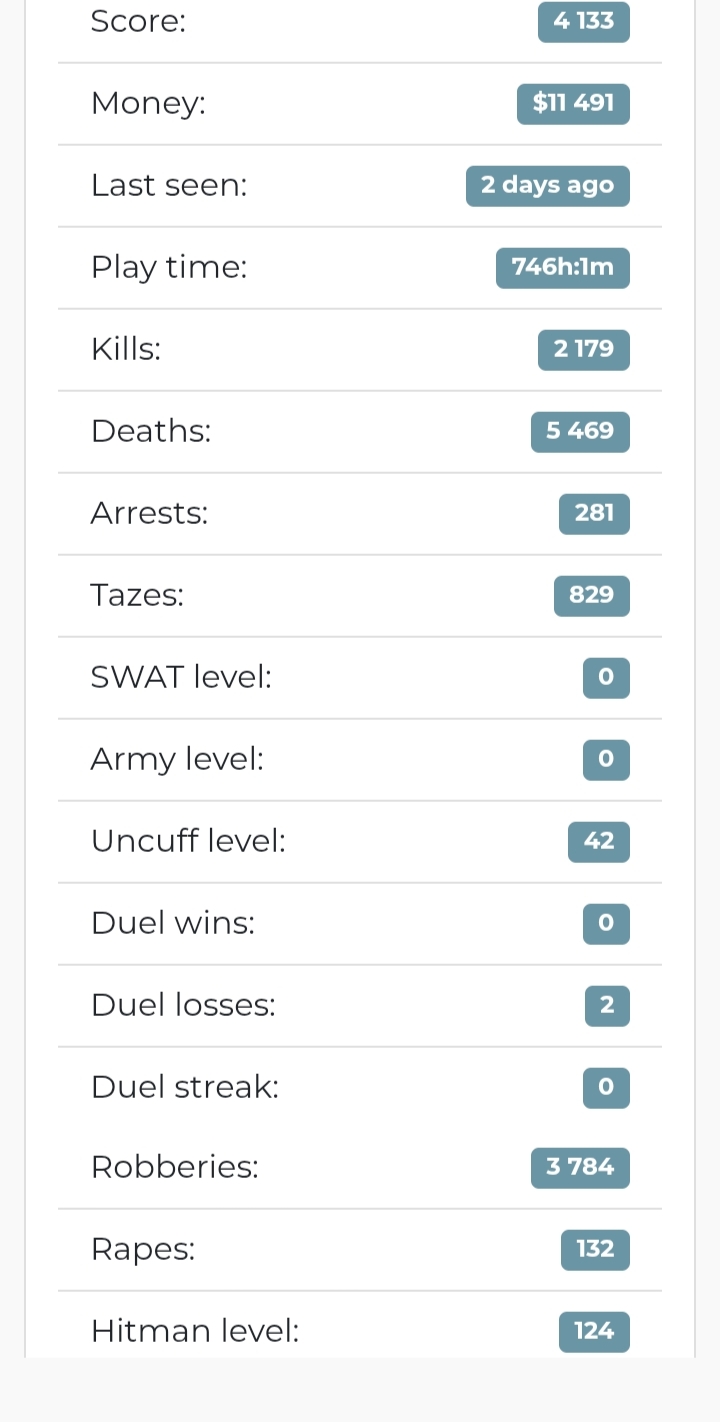This screenshot has width=720, height=1422.
Task: Click the Last seen badge 2 days ago
Action: point(548,185)
